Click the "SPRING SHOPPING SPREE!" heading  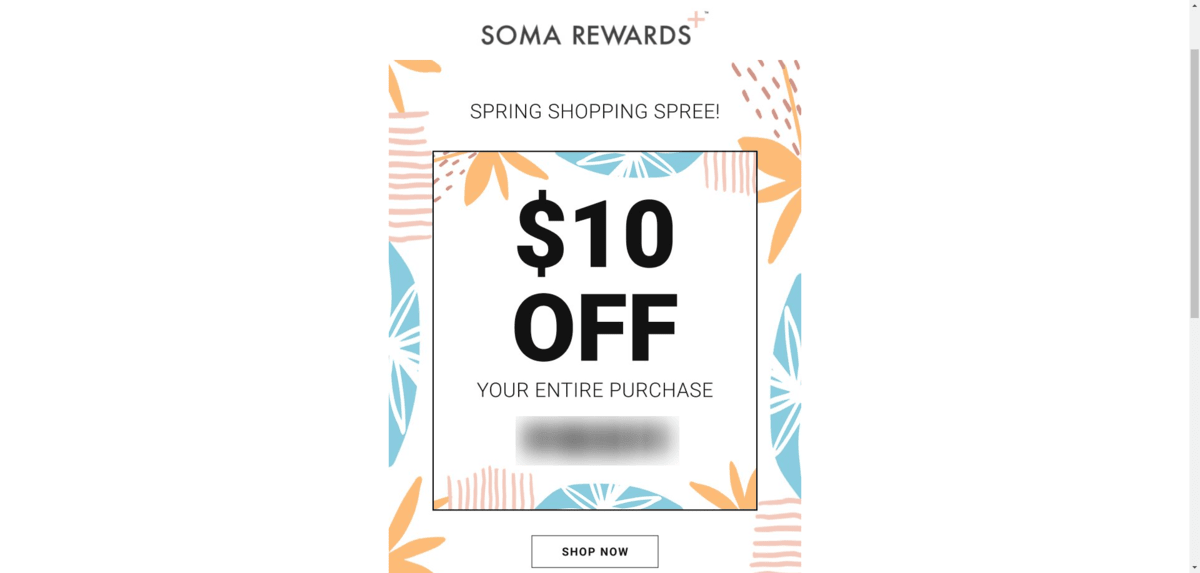click(595, 112)
